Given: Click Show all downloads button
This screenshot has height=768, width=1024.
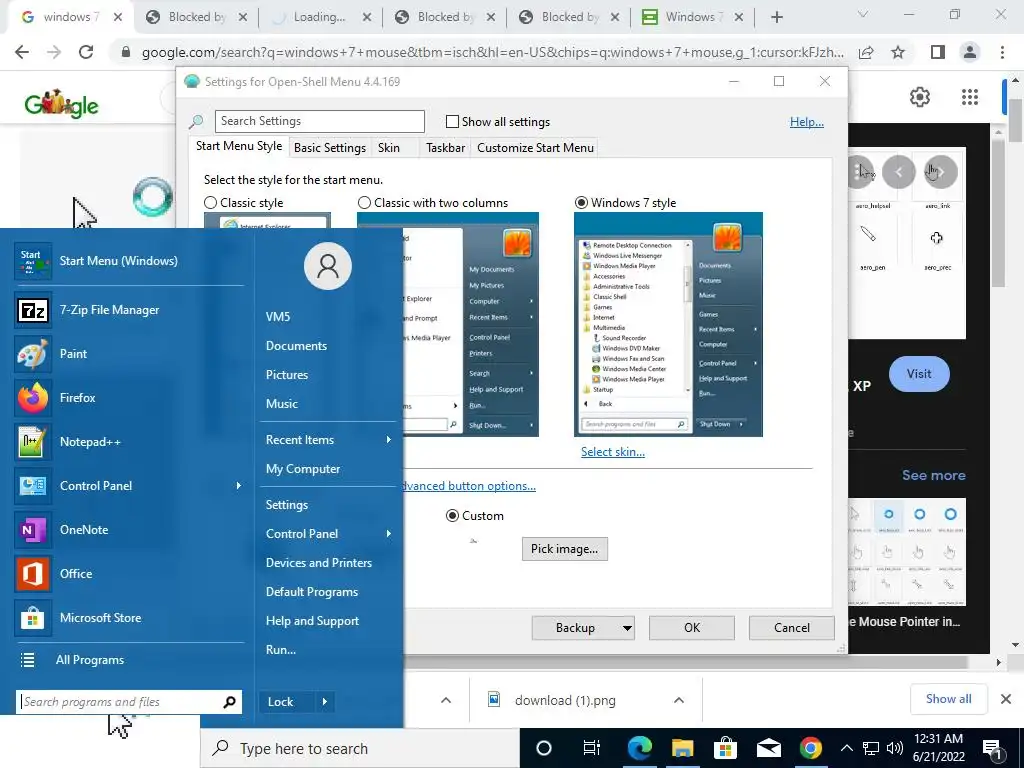Looking at the screenshot, I should (948, 699).
